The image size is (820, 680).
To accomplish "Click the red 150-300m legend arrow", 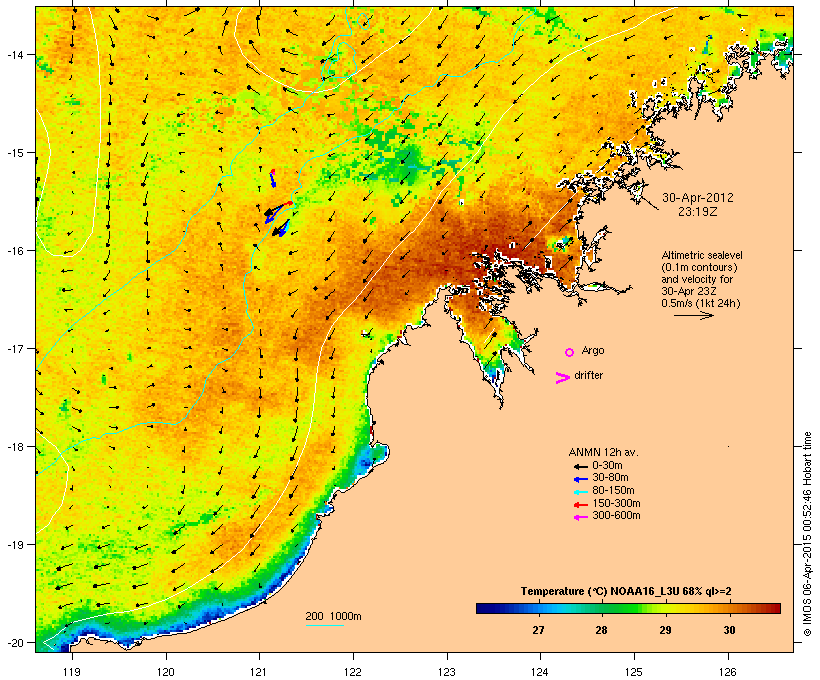I will [580, 505].
